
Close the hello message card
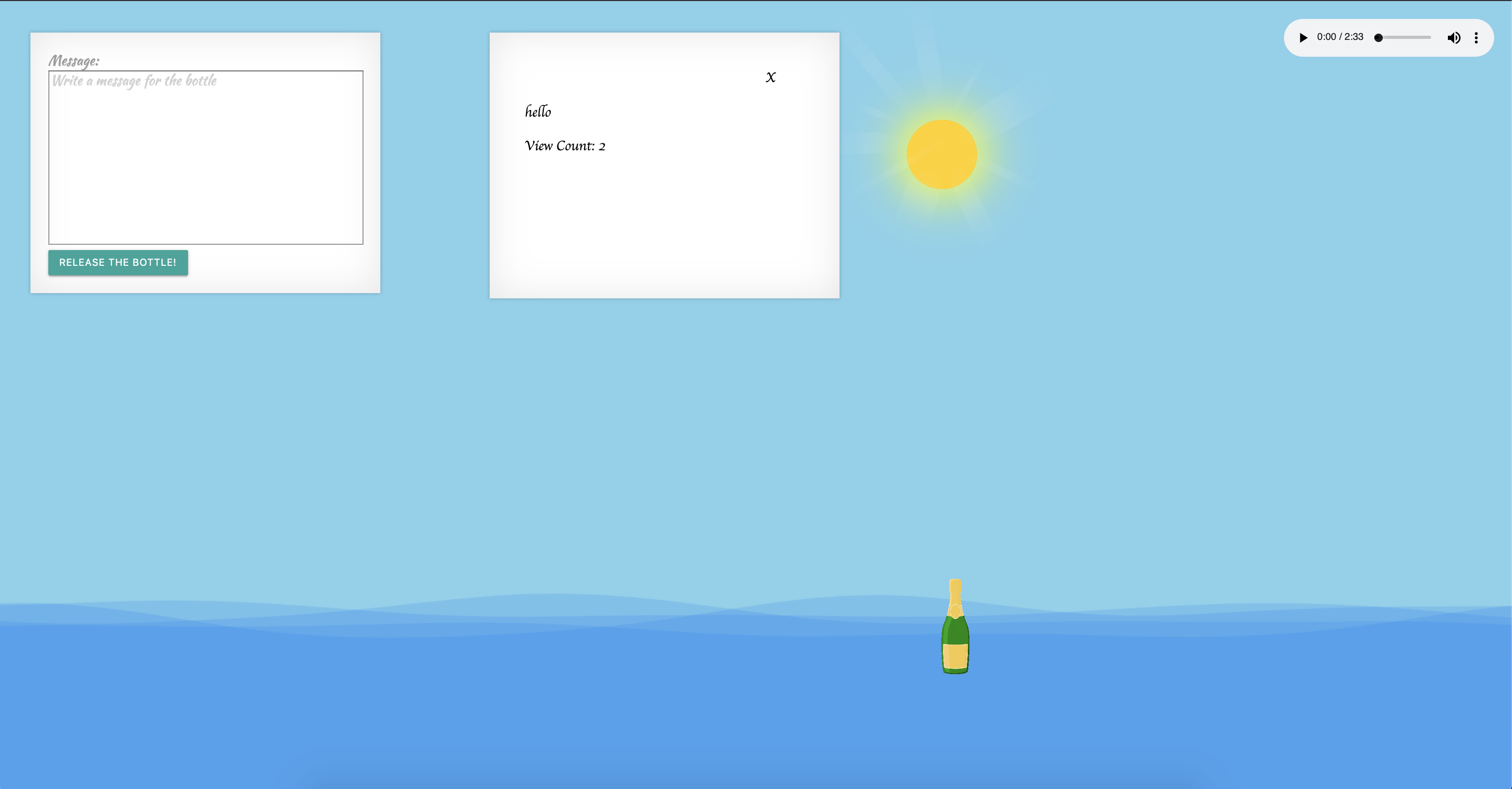771,77
